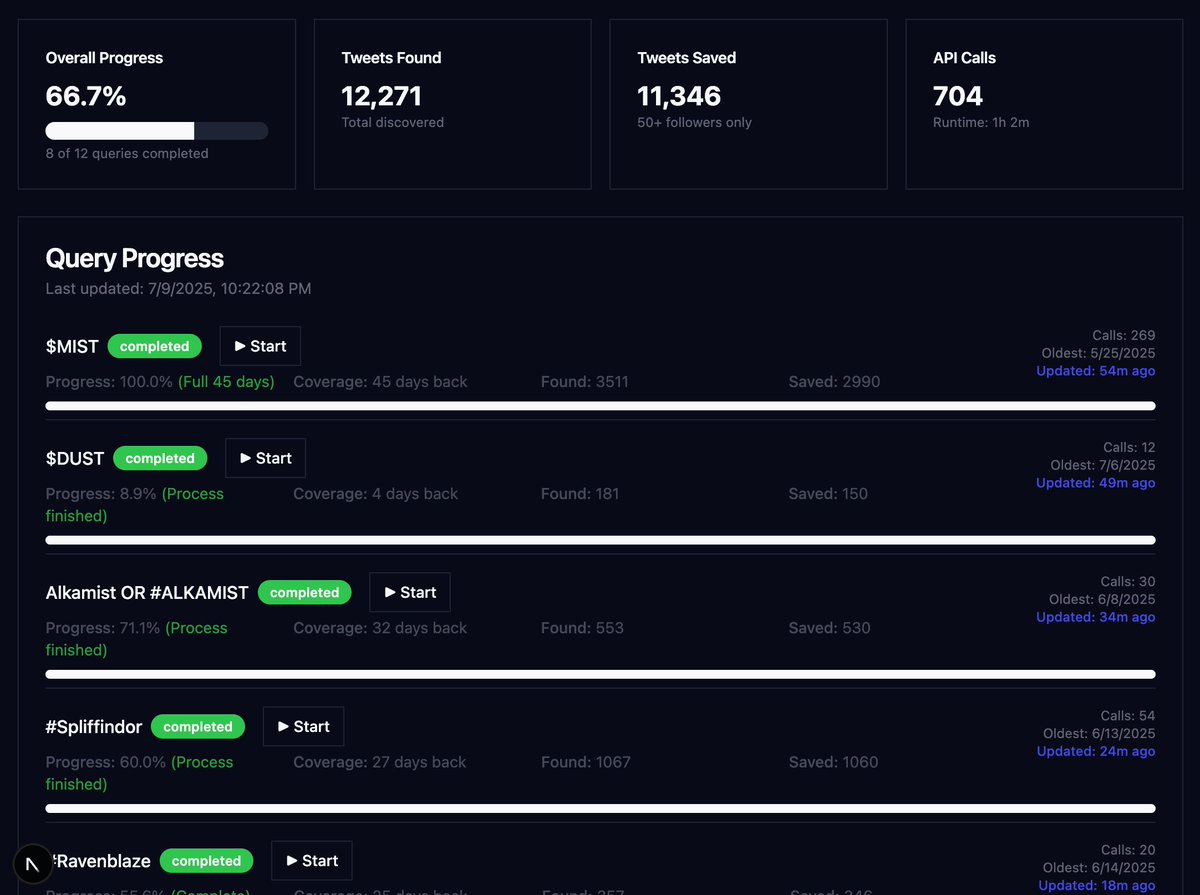Screen dimensions: 1200x895
Task: Click the 'Calls: 269' text
Action: [1124, 335]
